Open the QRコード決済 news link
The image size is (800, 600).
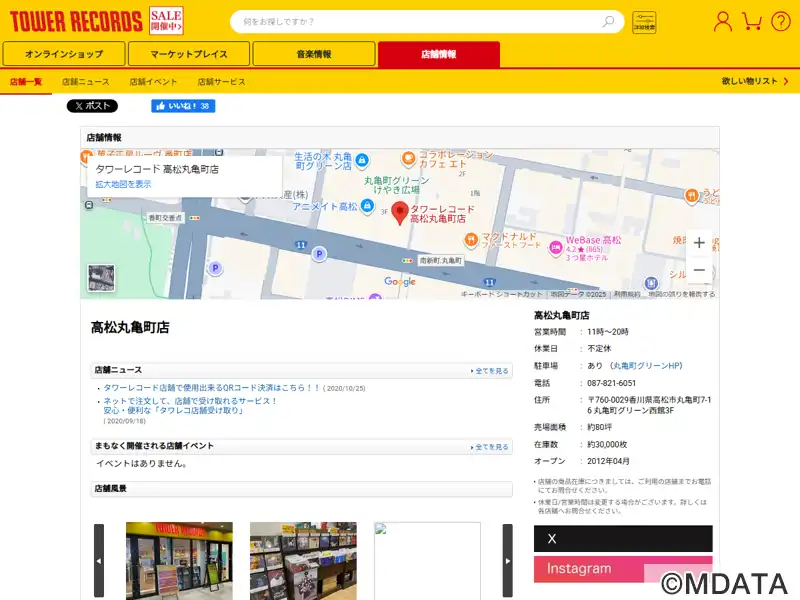[212, 388]
